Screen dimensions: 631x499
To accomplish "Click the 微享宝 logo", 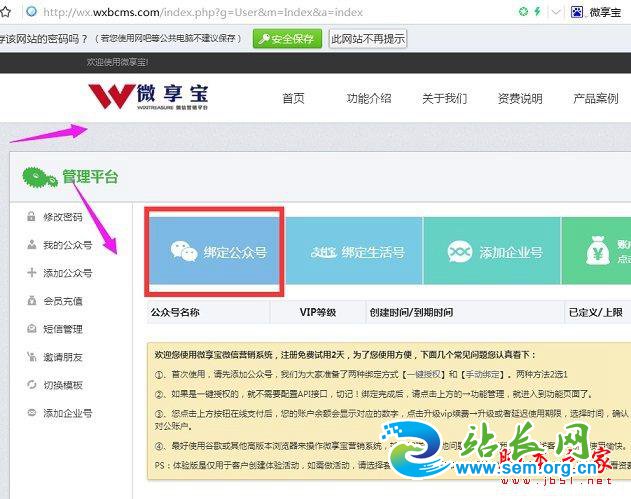I will pyautogui.click(x=148, y=96).
